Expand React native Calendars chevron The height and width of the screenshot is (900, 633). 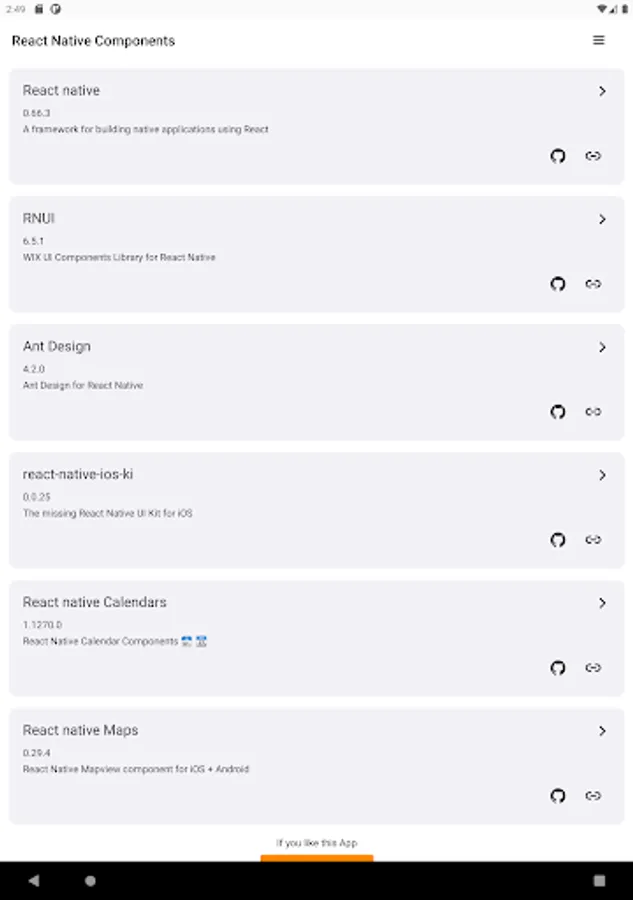coord(602,603)
